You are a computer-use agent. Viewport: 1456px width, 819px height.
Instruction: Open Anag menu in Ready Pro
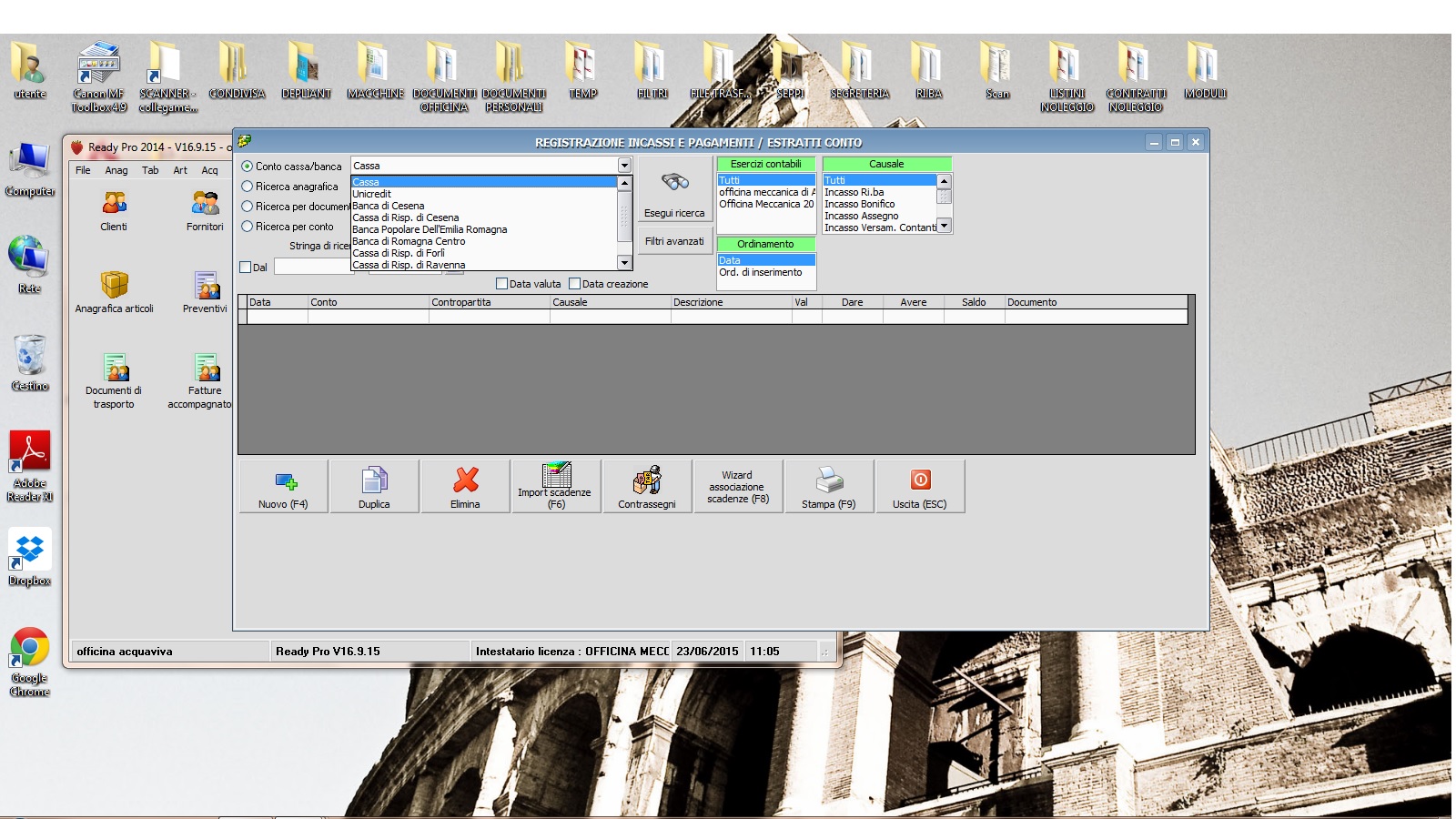(116, 170)
